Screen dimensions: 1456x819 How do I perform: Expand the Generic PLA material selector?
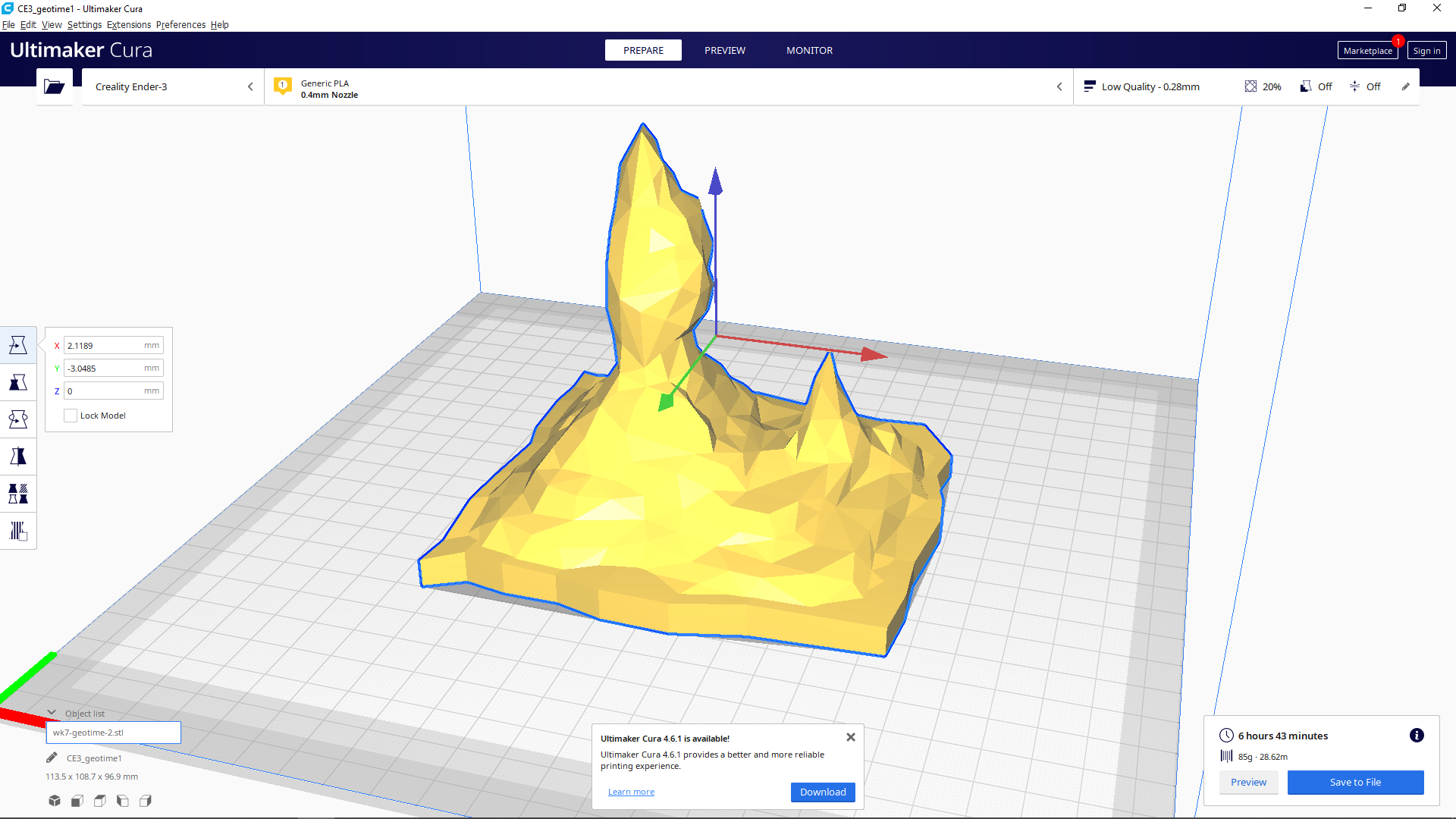coord(668,86)
